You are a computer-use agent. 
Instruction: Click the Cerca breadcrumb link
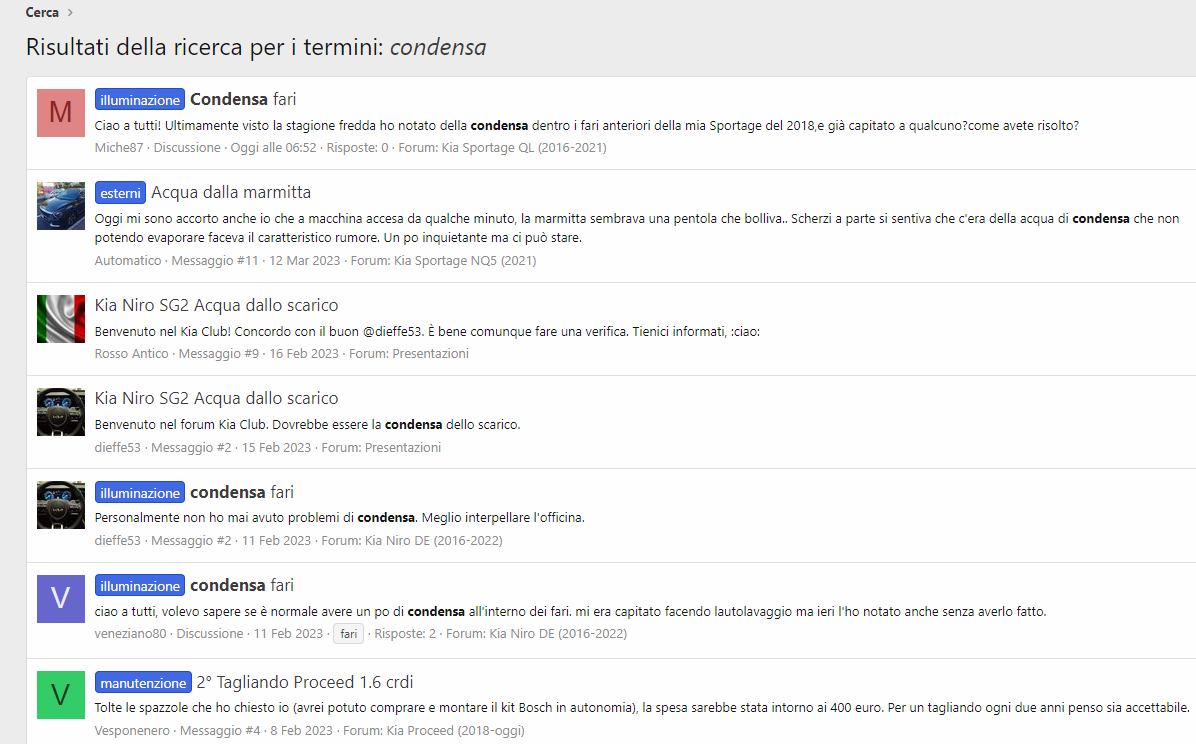coord(42,12)
